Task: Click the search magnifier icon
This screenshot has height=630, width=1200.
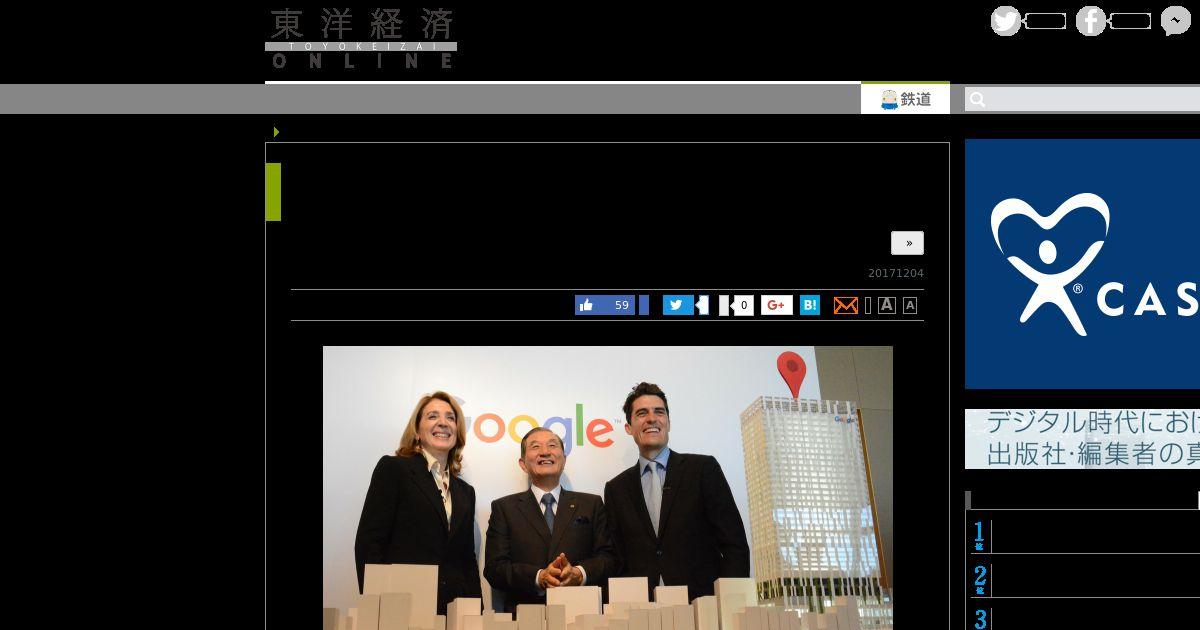Action: (x=978, y=99)
